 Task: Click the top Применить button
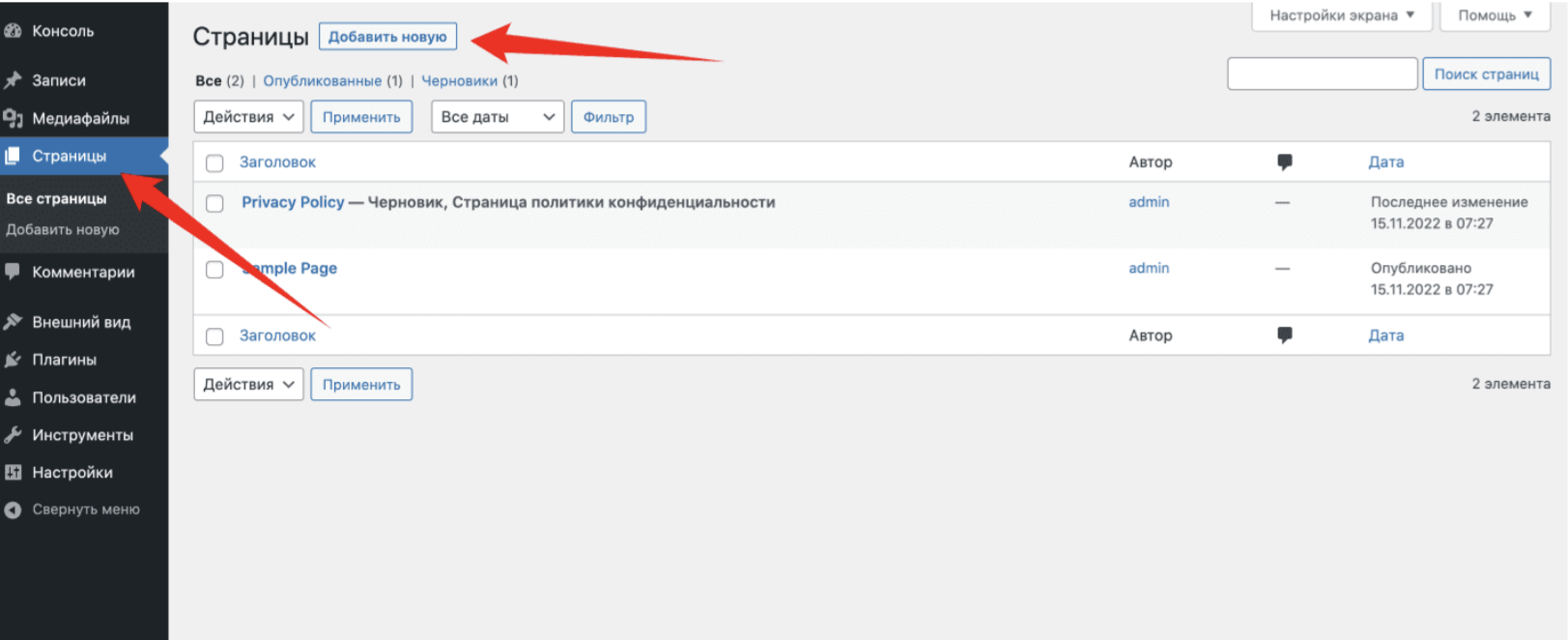(361, 117)
